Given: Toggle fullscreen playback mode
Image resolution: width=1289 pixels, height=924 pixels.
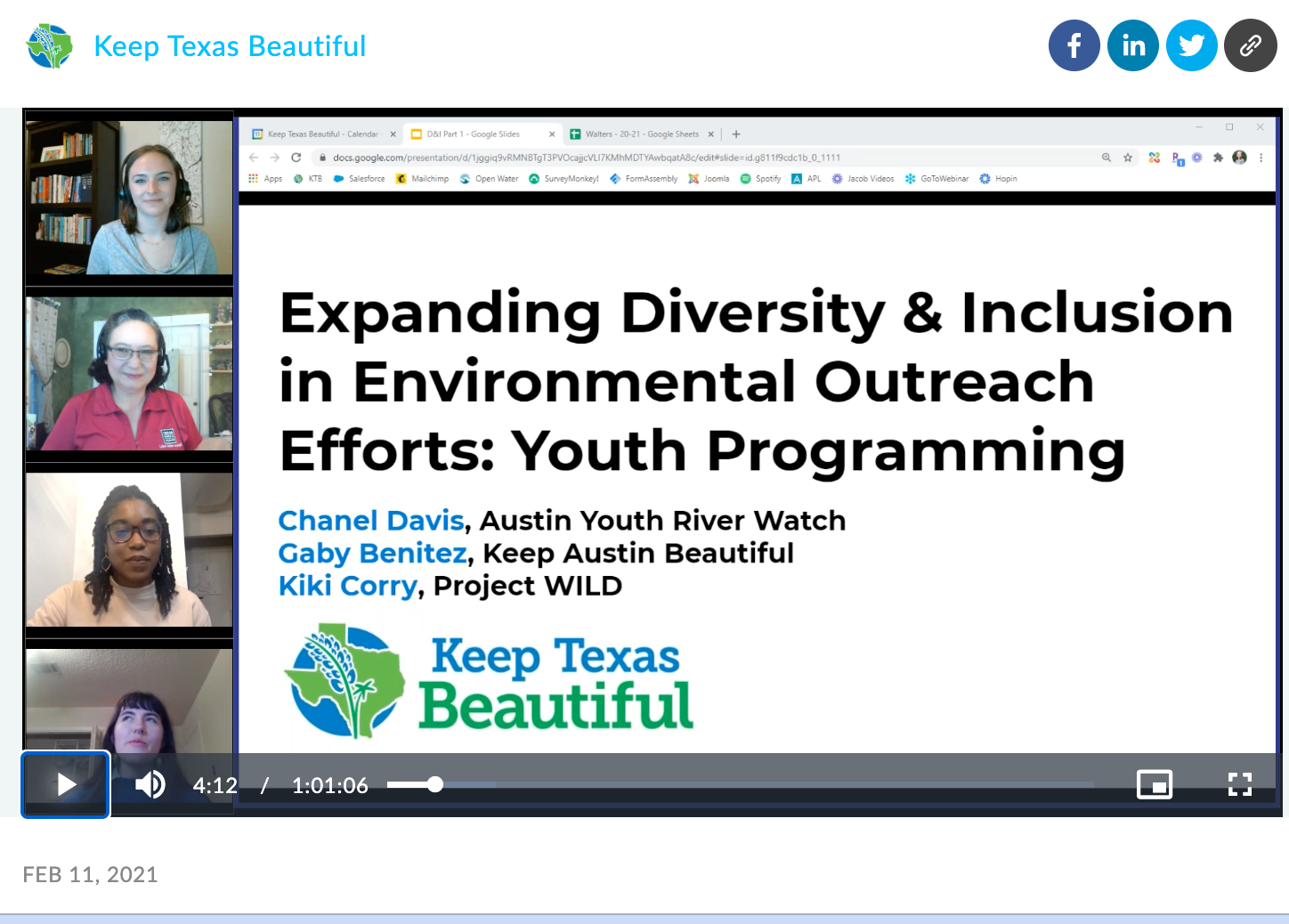Looking at the screenshot, I should coord(1240,785).
